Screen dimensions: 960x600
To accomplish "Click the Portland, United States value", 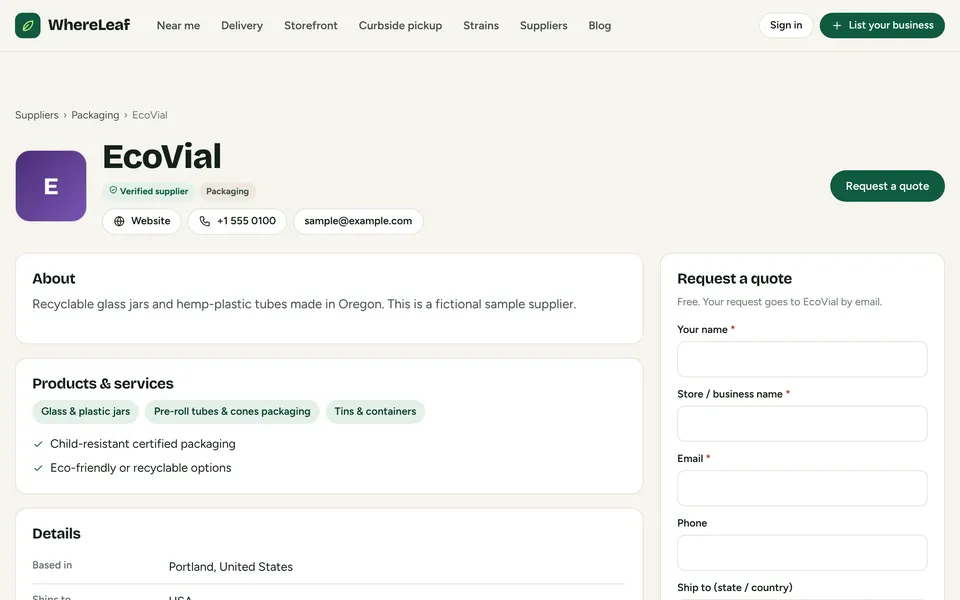I will coord(231,567).
